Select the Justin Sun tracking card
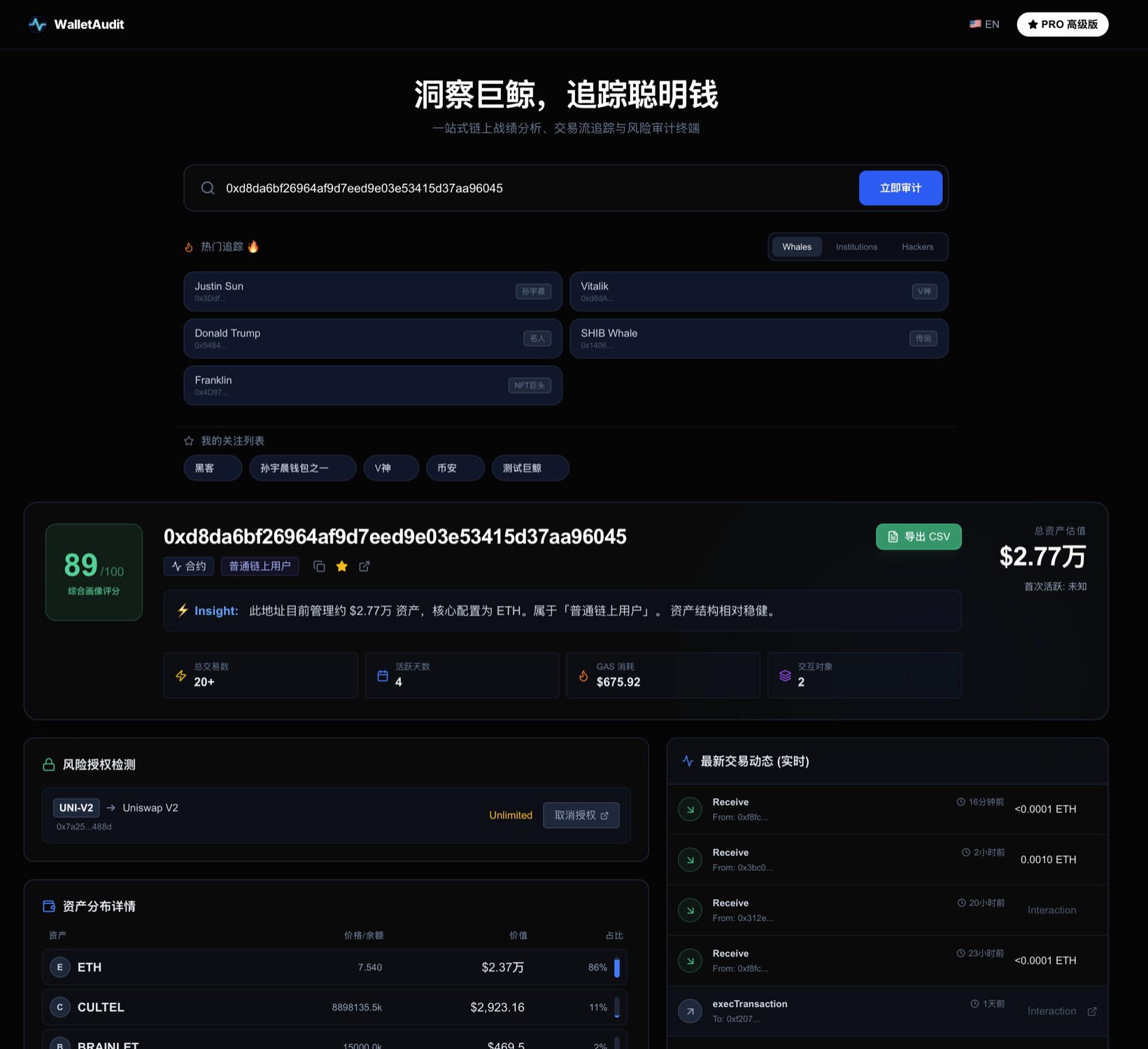The image size is (1148, 1049). [x=373, y=291]
